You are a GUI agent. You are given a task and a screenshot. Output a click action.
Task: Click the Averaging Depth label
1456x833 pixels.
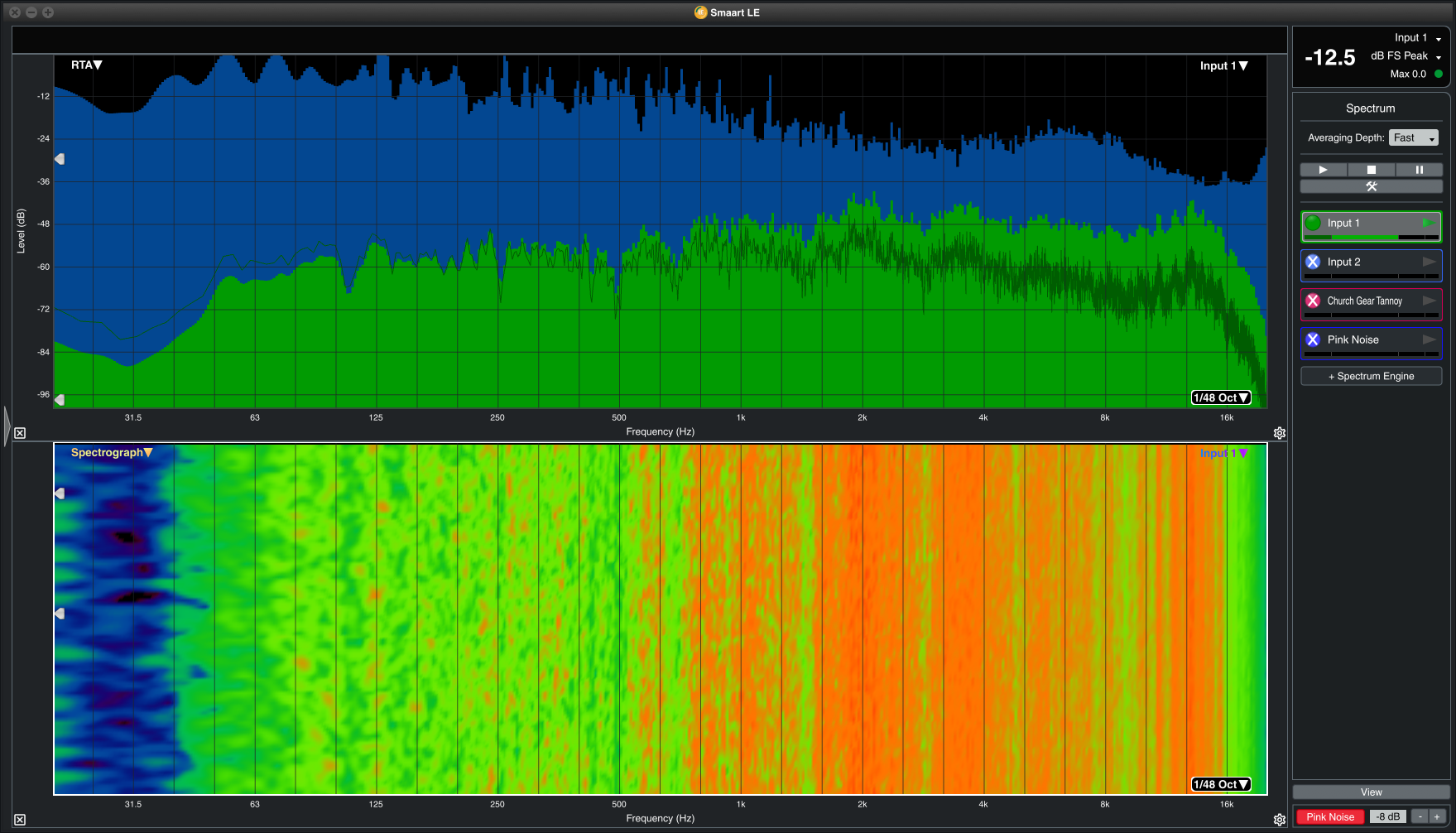pos(1346,137)
